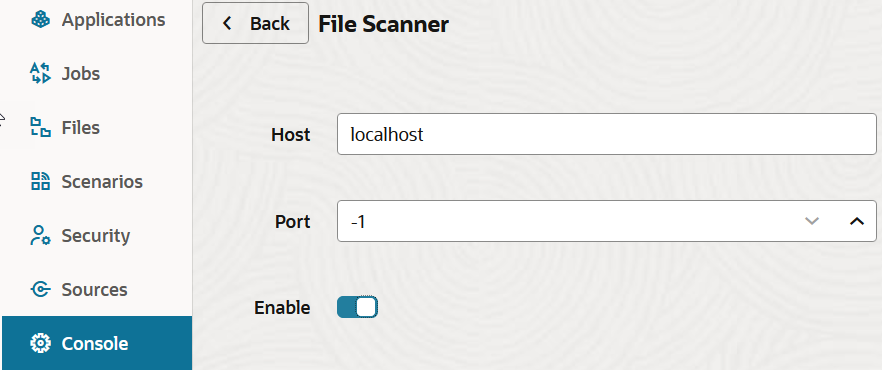This screenshot has height=370, width=882.
Task: Click the Applications cube icon
Action: coord(40,20)
